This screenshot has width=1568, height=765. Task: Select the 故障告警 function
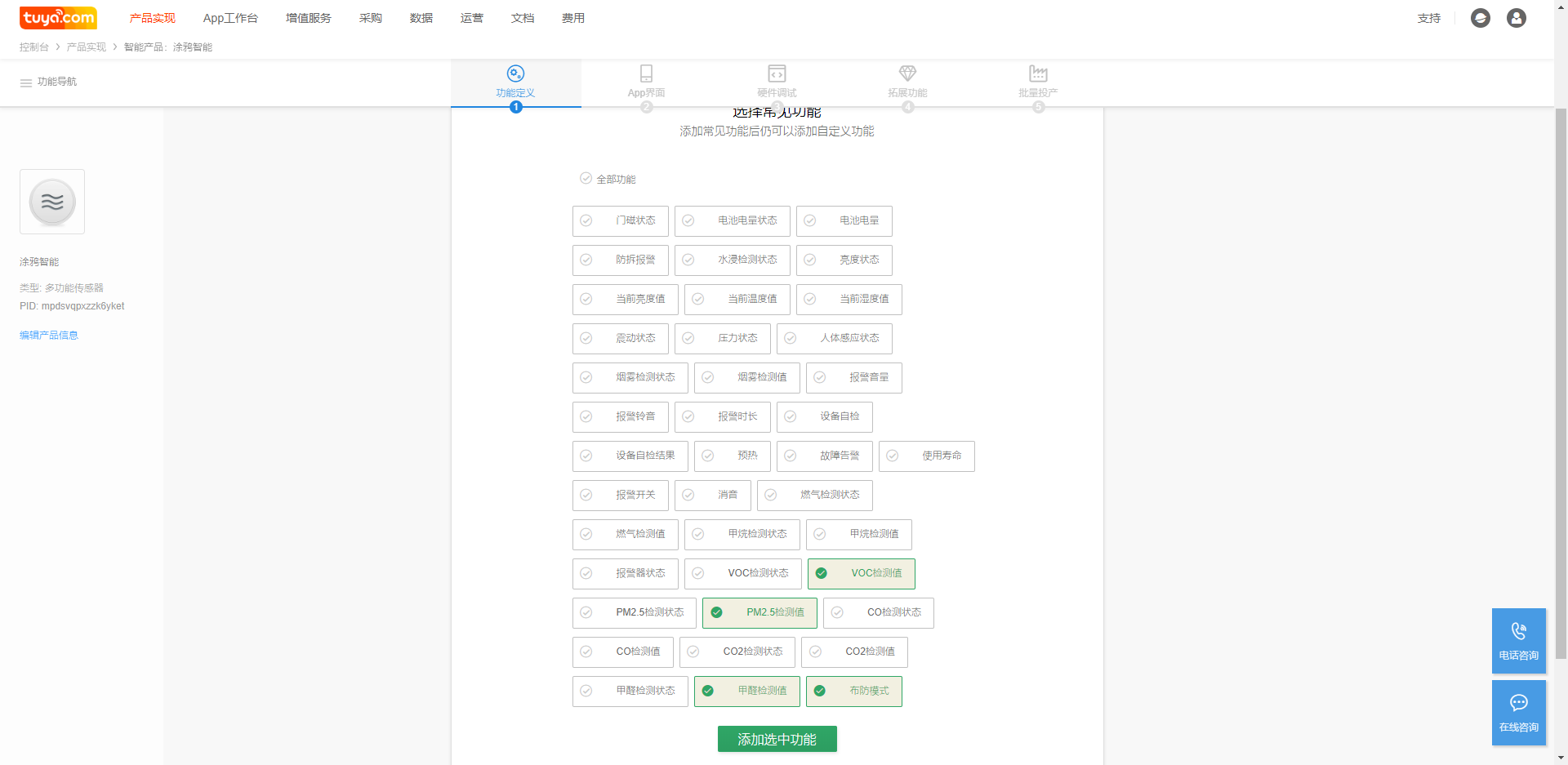pyautogui.click(x=825, y=456)
